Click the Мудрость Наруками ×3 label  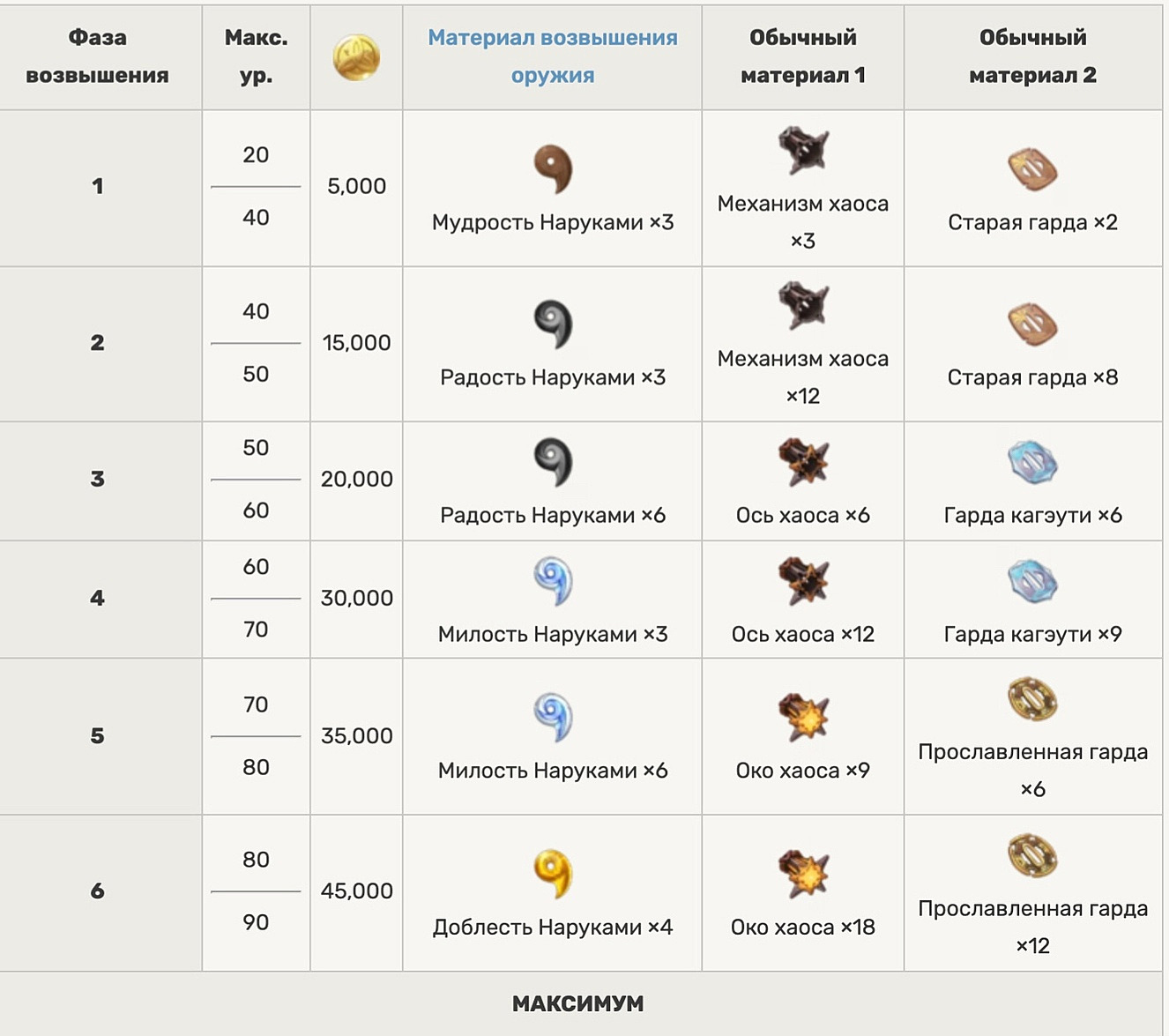click(553, 222)
